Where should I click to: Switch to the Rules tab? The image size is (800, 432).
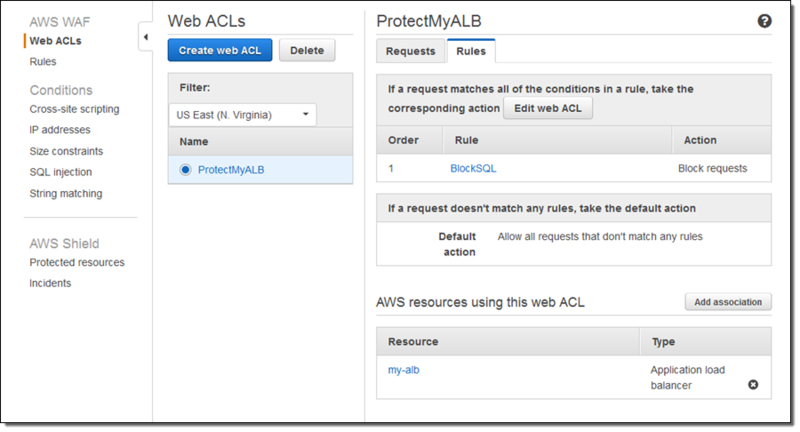[471, 51]
